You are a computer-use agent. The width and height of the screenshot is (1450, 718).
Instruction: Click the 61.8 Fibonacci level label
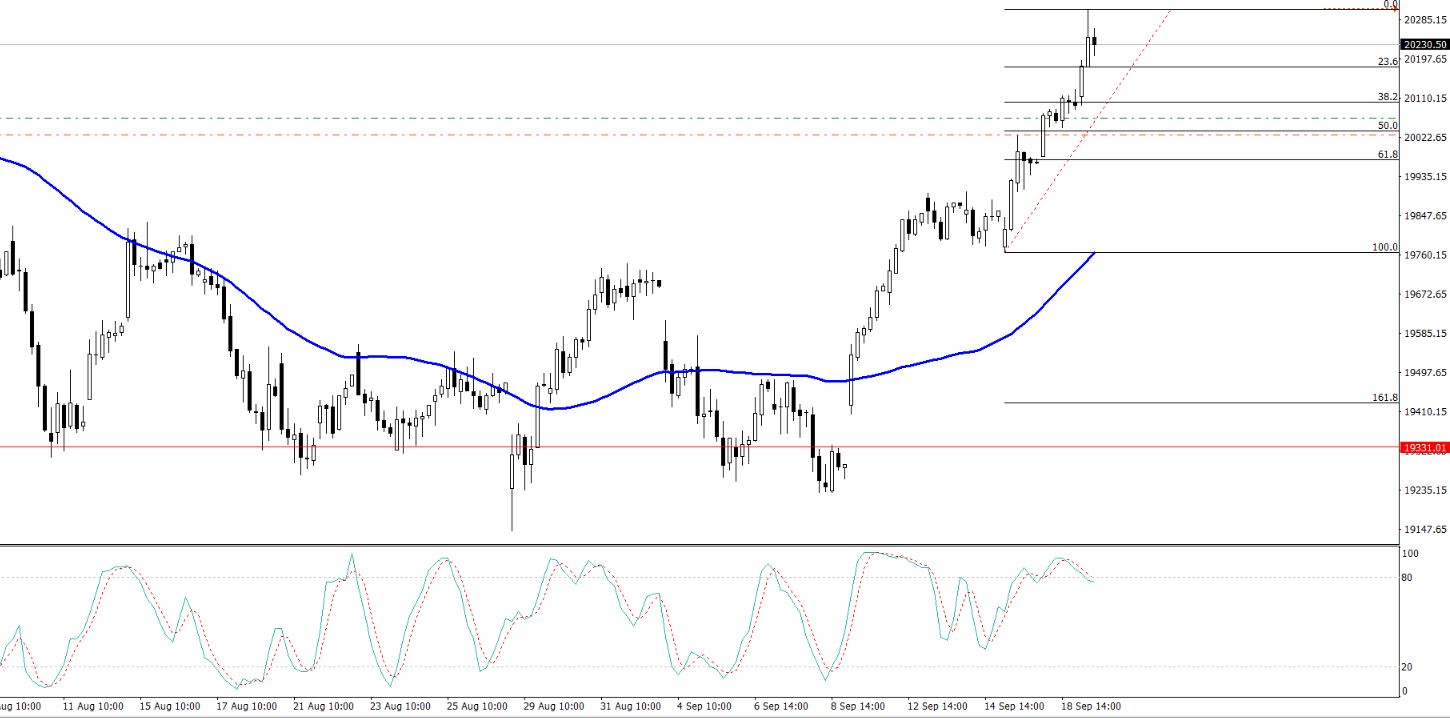click(x=1384, y=155)
